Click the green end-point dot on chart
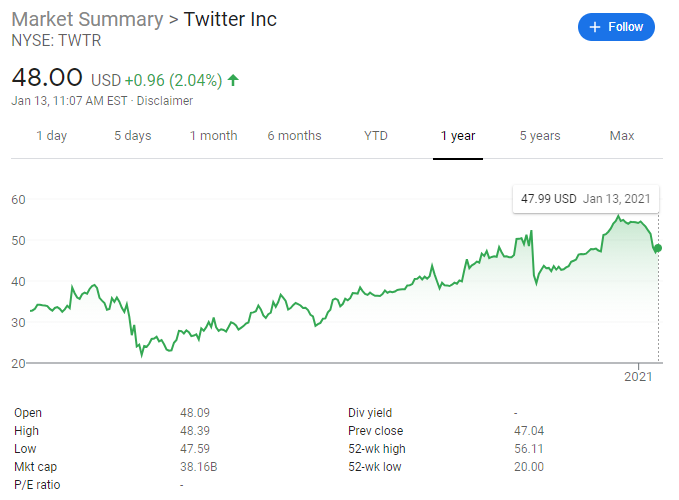This screenshot has width=679, height=500. coord(657,248)
